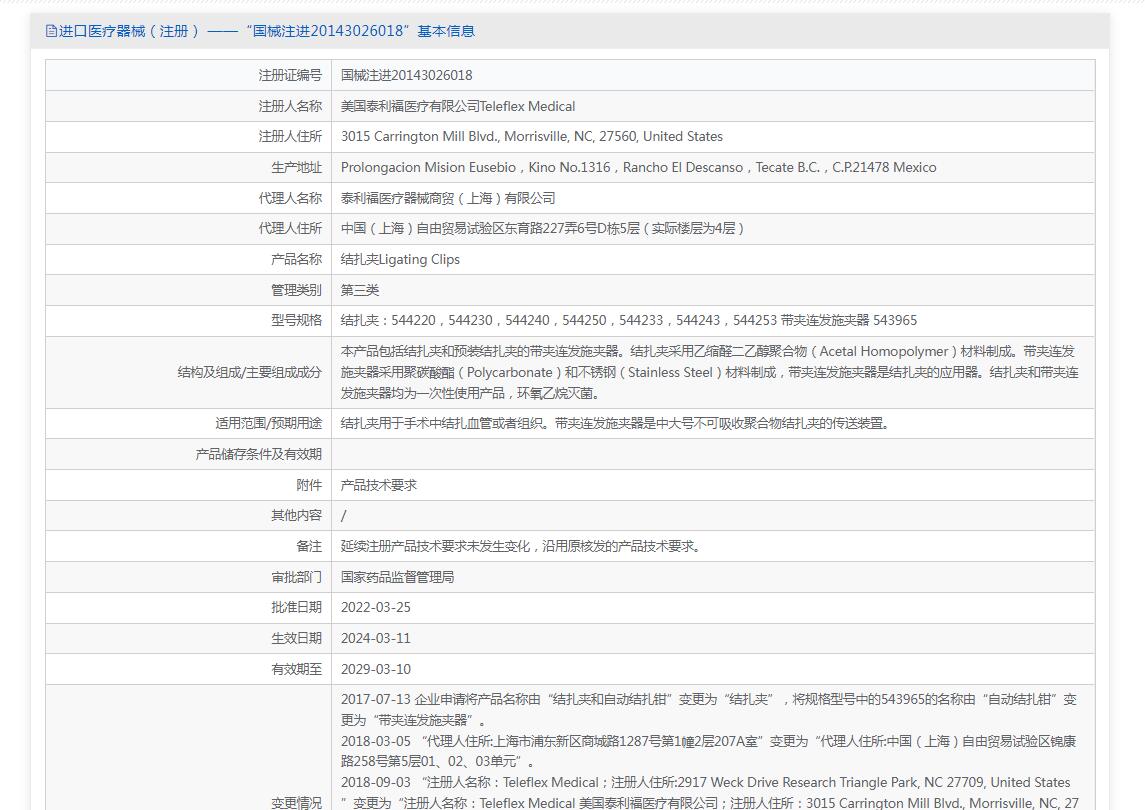Click the remarks text starting with 延续注册
The image size is (1145, 810).
[x=520, y=546]
